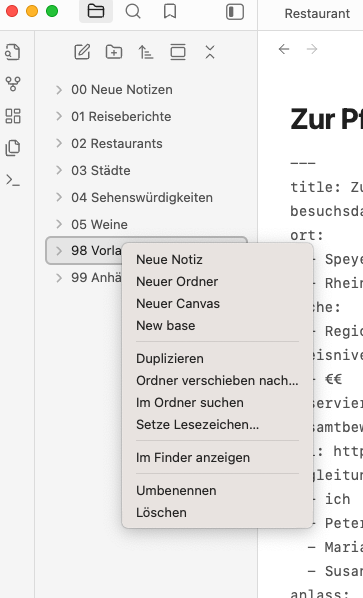Select the 04 Sehenswürdigkeiten folder label
The height and width of the screenshot is (598, 363).
[x=142, y=197]
